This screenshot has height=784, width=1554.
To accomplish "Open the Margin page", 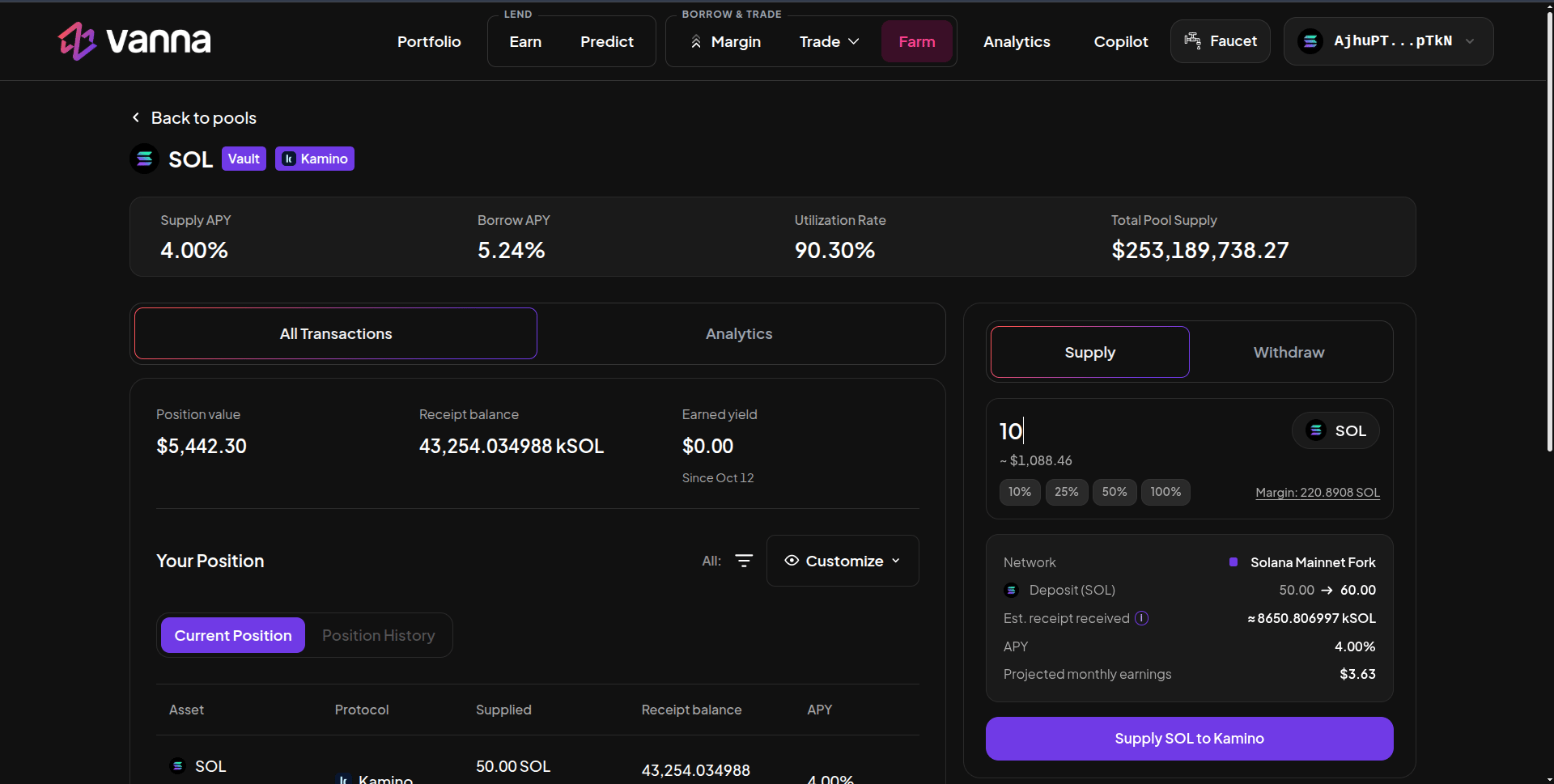I will pyautogui.click(x=726, y=41).
